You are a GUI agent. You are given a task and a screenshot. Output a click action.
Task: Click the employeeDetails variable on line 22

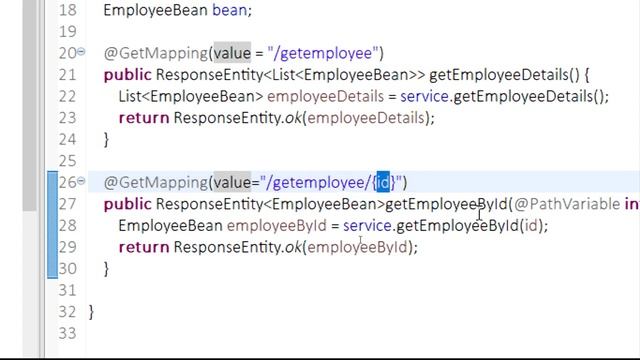[x=325, y=96]
